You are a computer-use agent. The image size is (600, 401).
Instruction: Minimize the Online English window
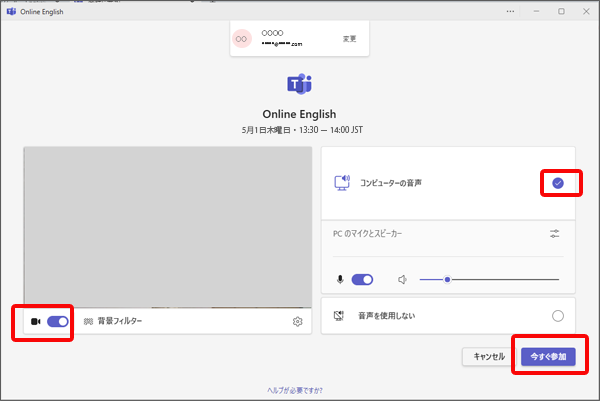click(x=536, y=11)
